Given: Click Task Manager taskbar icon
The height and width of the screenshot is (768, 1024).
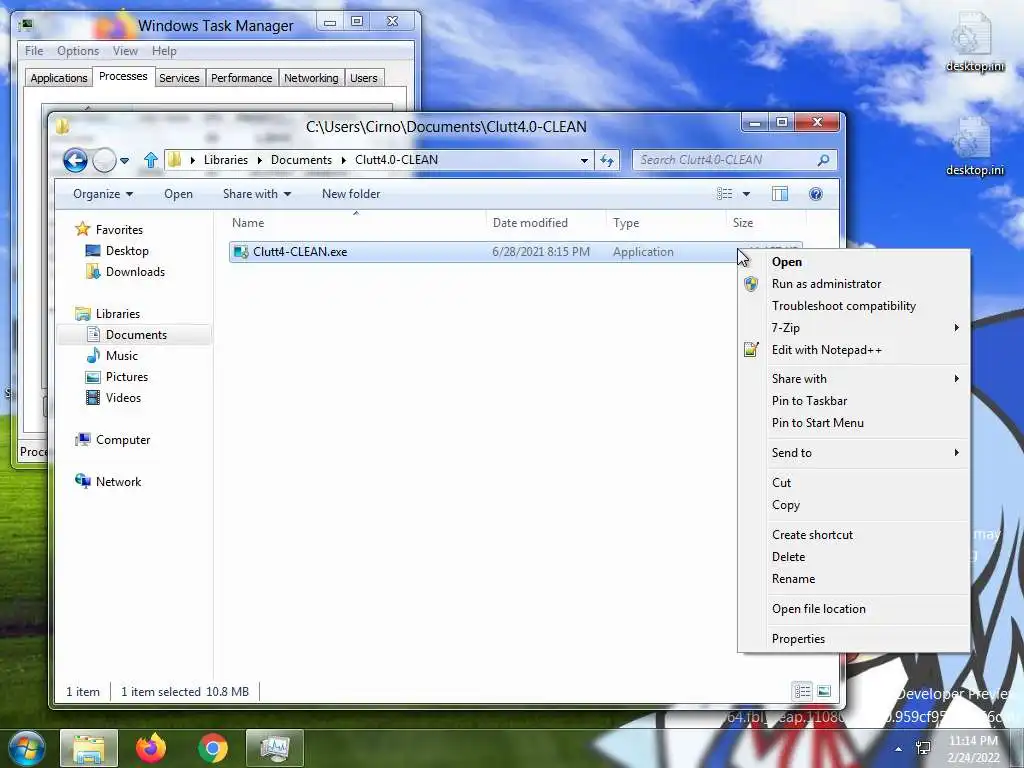Looking at the screenshot, I should tap(275, 748).
